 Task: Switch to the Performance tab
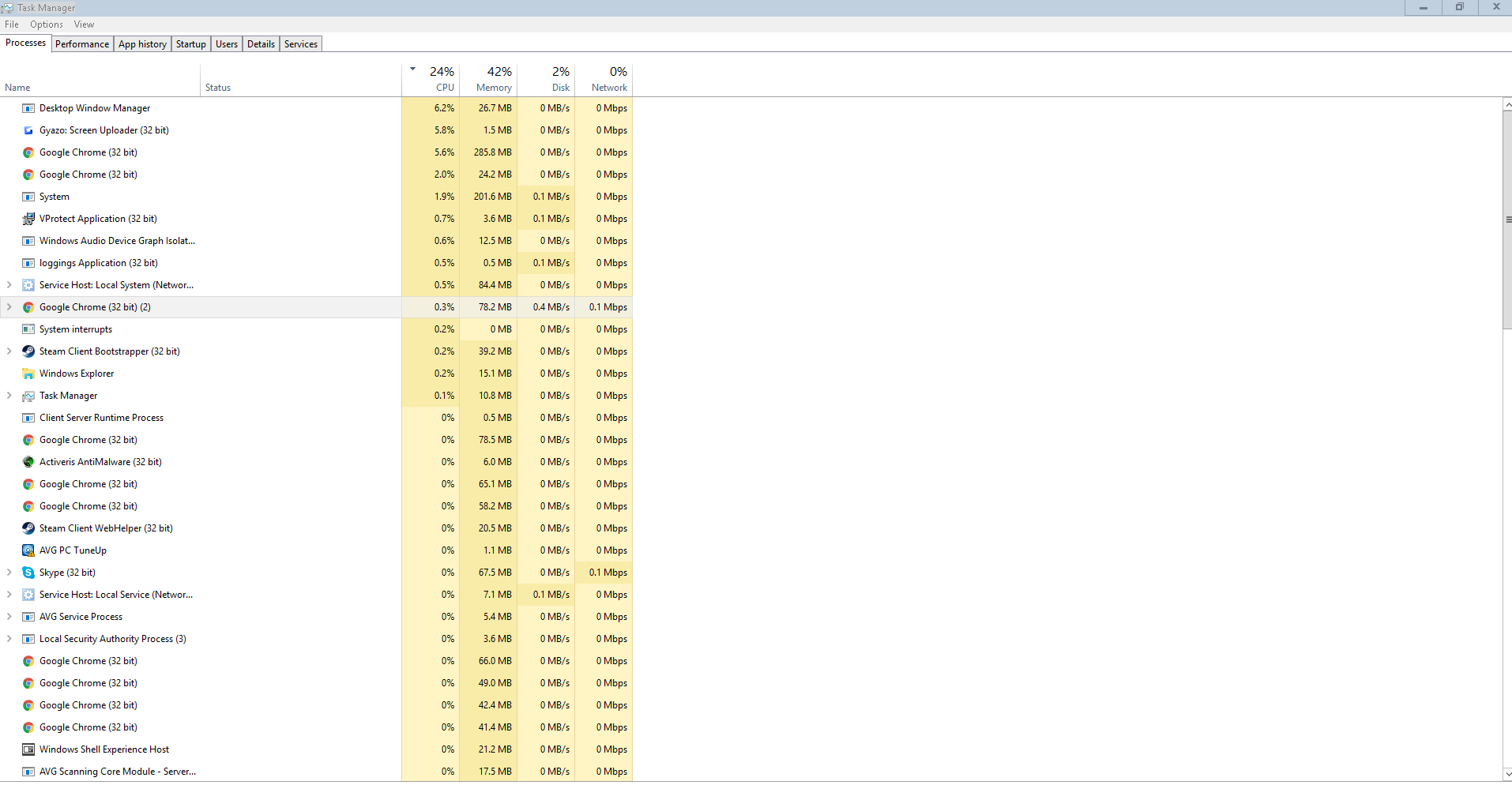click(x=82, y=44)
